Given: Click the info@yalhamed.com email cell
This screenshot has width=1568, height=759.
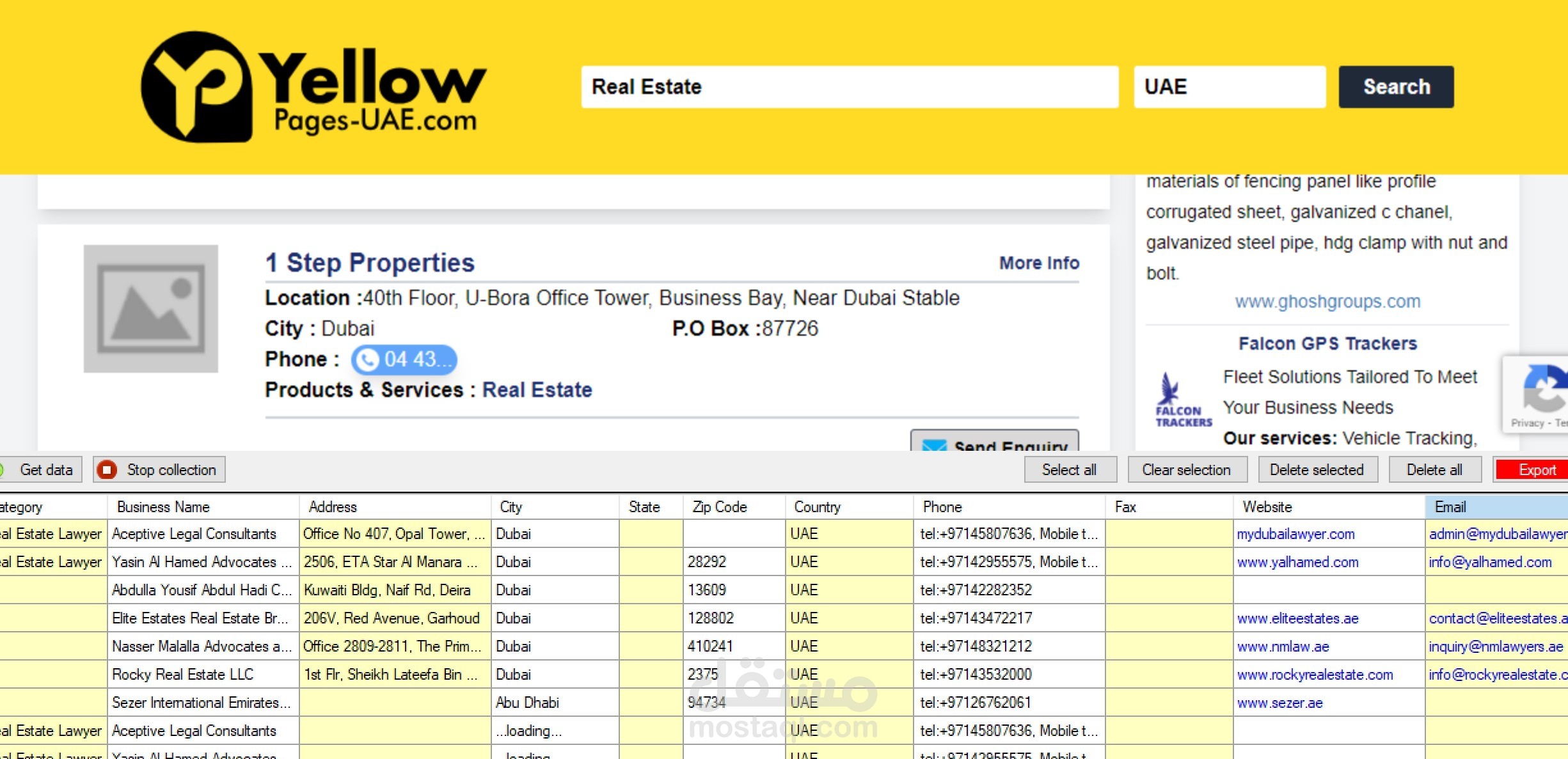Looking at the screenshot, I should click(x=1497, y=562).
